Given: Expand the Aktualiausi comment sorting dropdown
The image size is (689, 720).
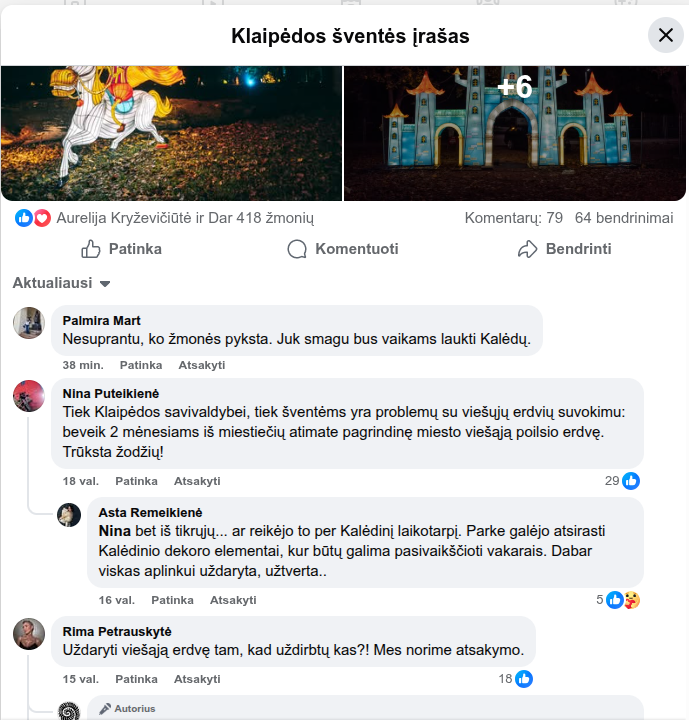Looking at the screenshot, I should 62,283.
